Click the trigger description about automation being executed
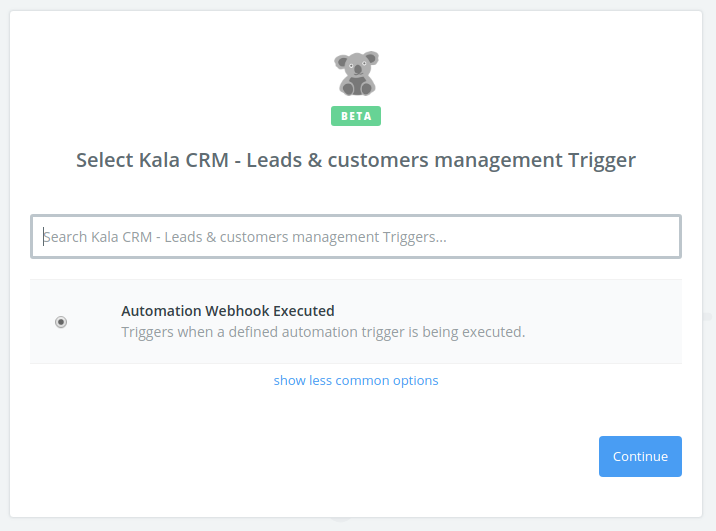This screenshot has height=531, width=716. pos(323,332)
